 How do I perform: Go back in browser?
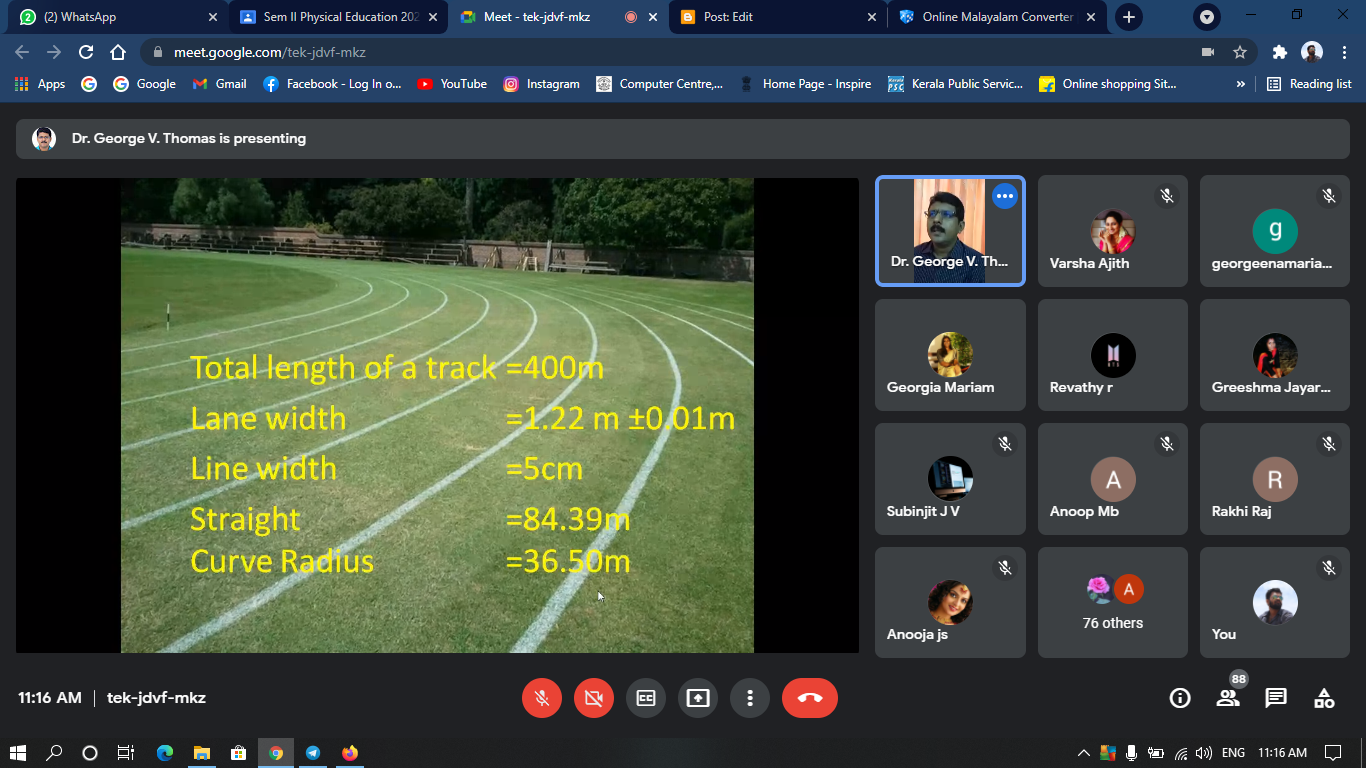click(22, 52)
